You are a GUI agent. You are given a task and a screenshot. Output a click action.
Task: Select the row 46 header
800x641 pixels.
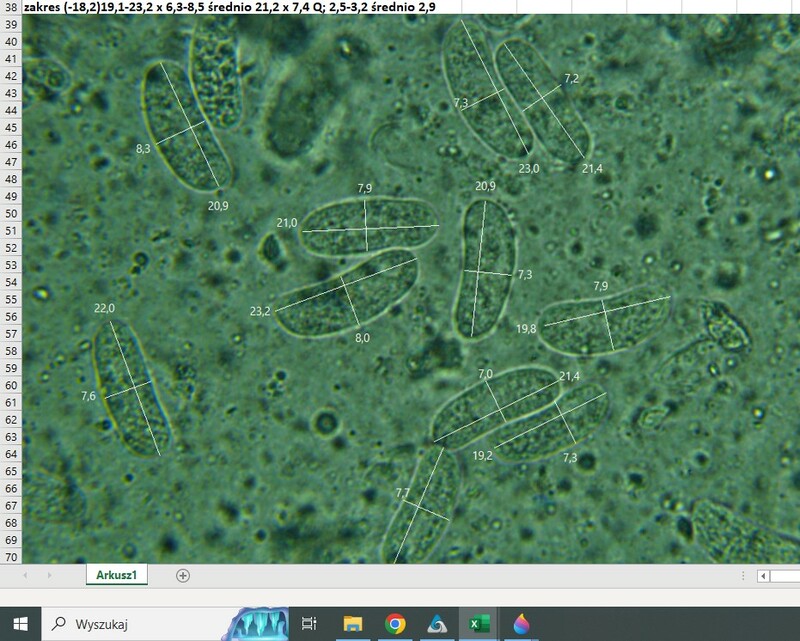coord(11,144)
